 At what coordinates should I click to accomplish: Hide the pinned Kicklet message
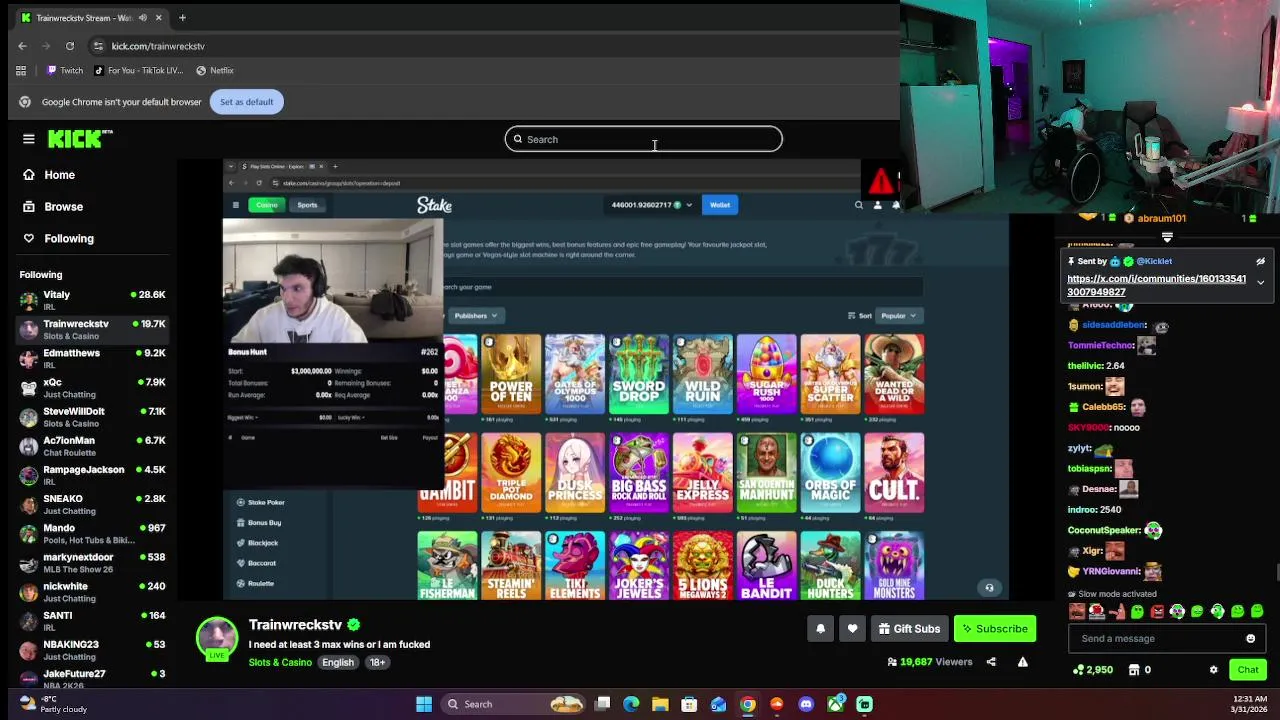click(x=1260, y=262)
